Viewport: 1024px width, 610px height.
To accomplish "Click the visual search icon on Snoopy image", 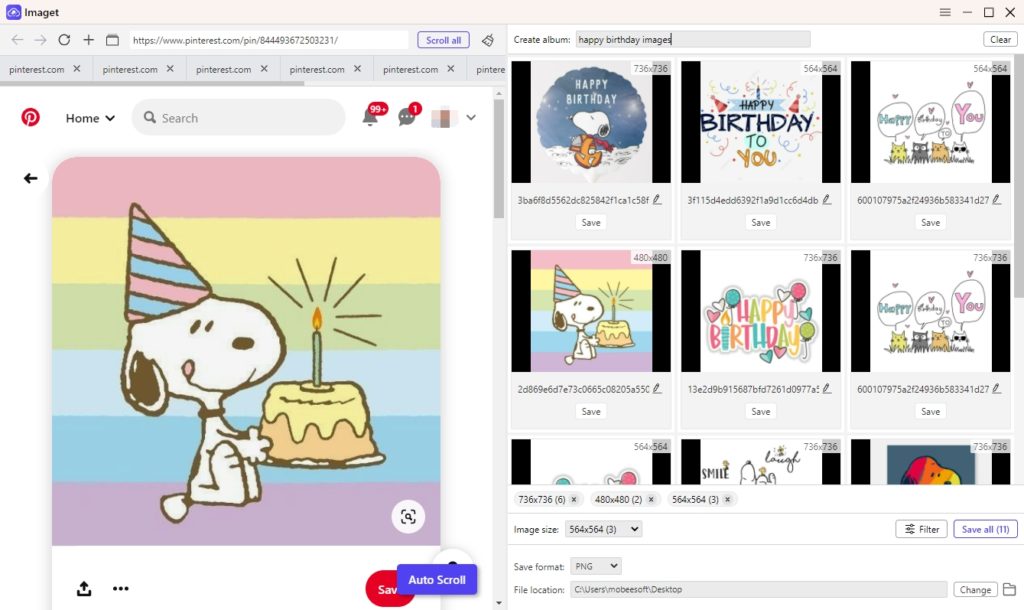I will [x=408, y=516].
